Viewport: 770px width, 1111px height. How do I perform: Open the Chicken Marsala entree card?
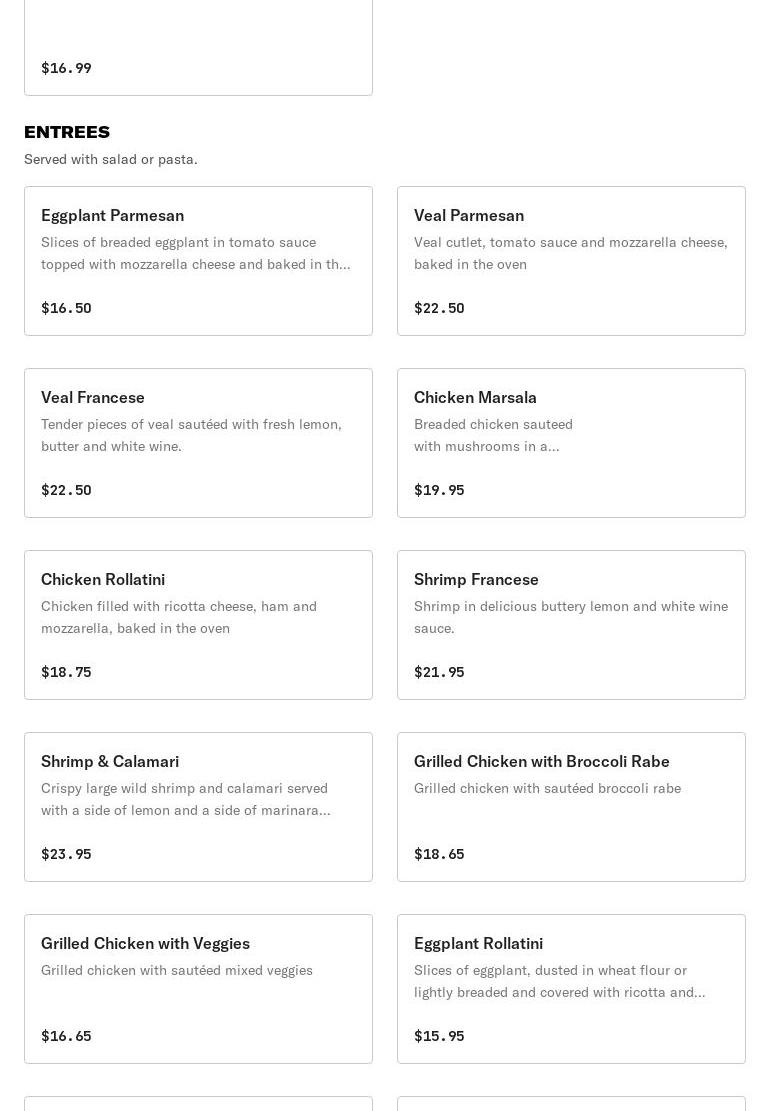click(x=571, y=442)
